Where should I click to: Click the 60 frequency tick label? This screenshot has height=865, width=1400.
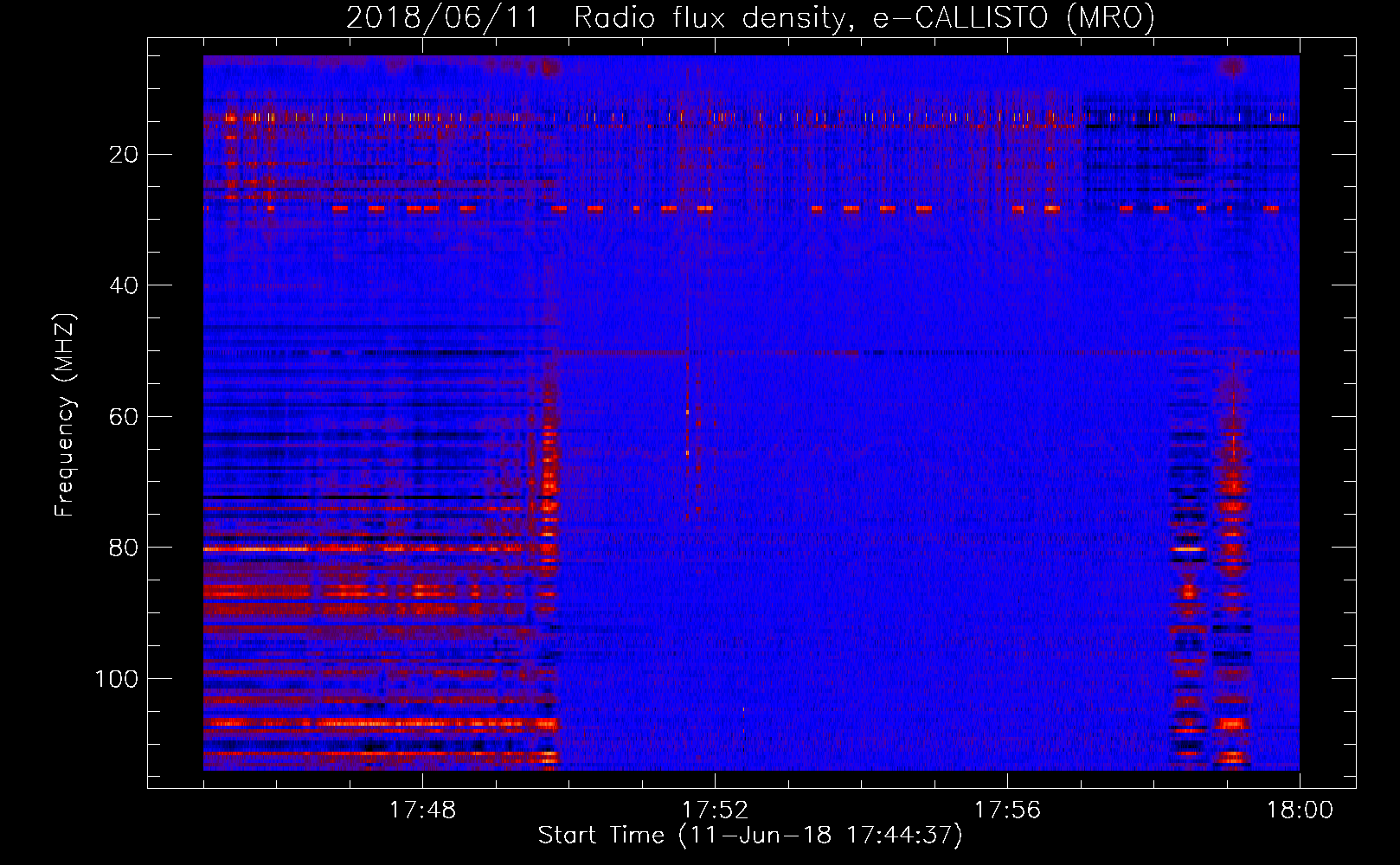point(124,417)
